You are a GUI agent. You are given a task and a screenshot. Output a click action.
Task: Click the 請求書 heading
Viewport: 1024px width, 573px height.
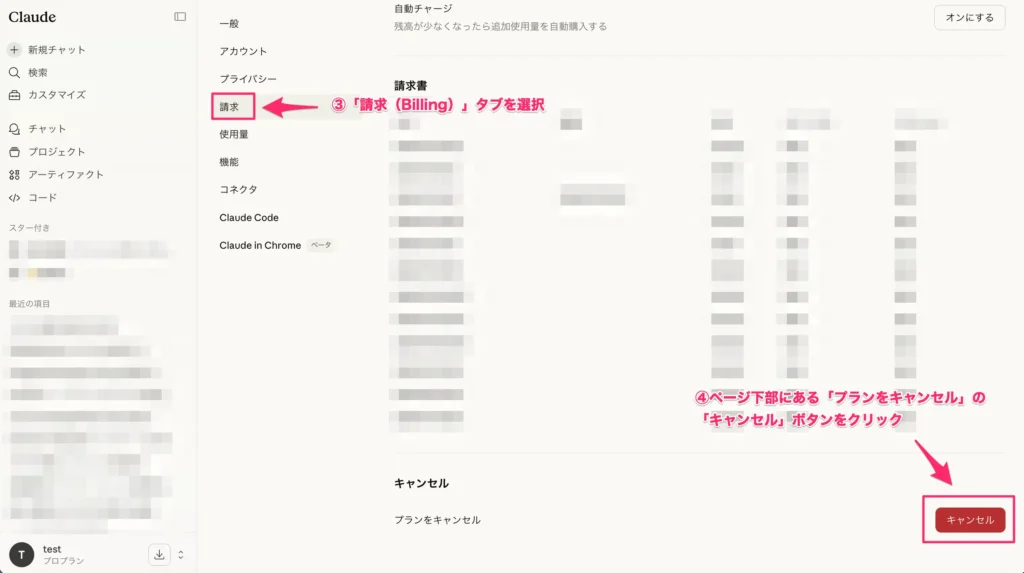pyautogui.click(x=411, y=86)
